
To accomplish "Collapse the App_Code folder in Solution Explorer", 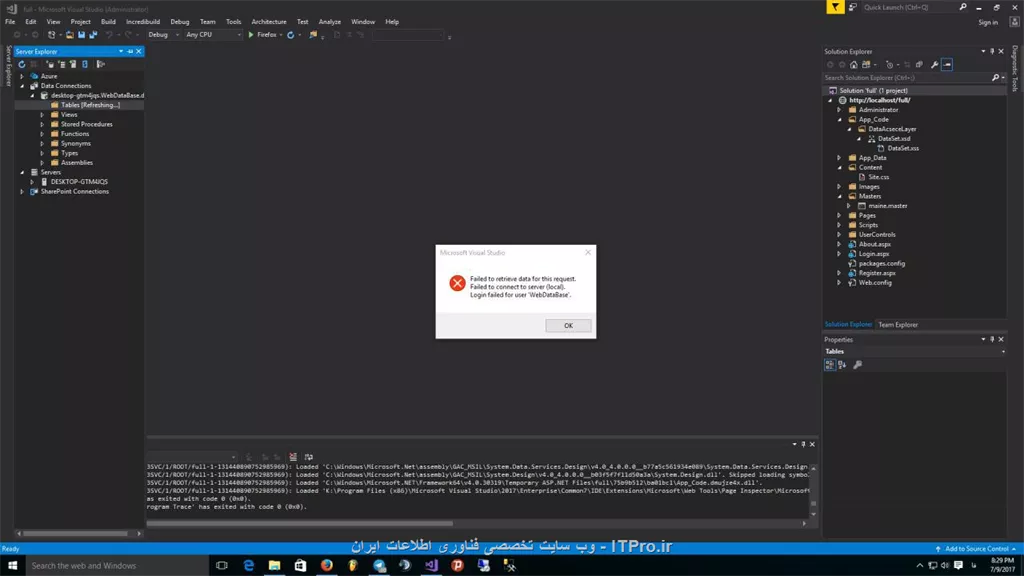I will click(840, 120).
